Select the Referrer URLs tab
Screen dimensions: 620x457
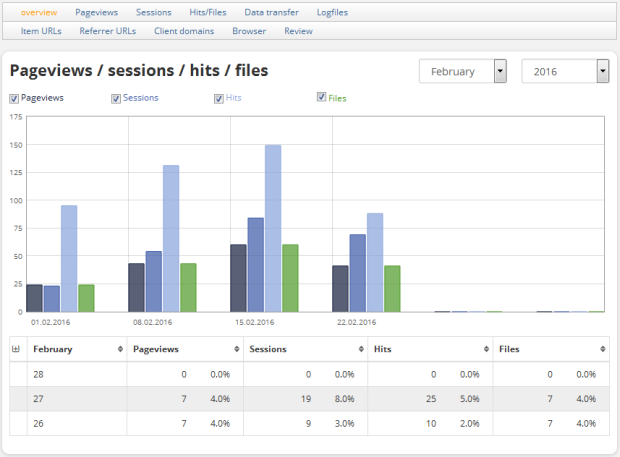pyautogui.click(x=107, y=31)
